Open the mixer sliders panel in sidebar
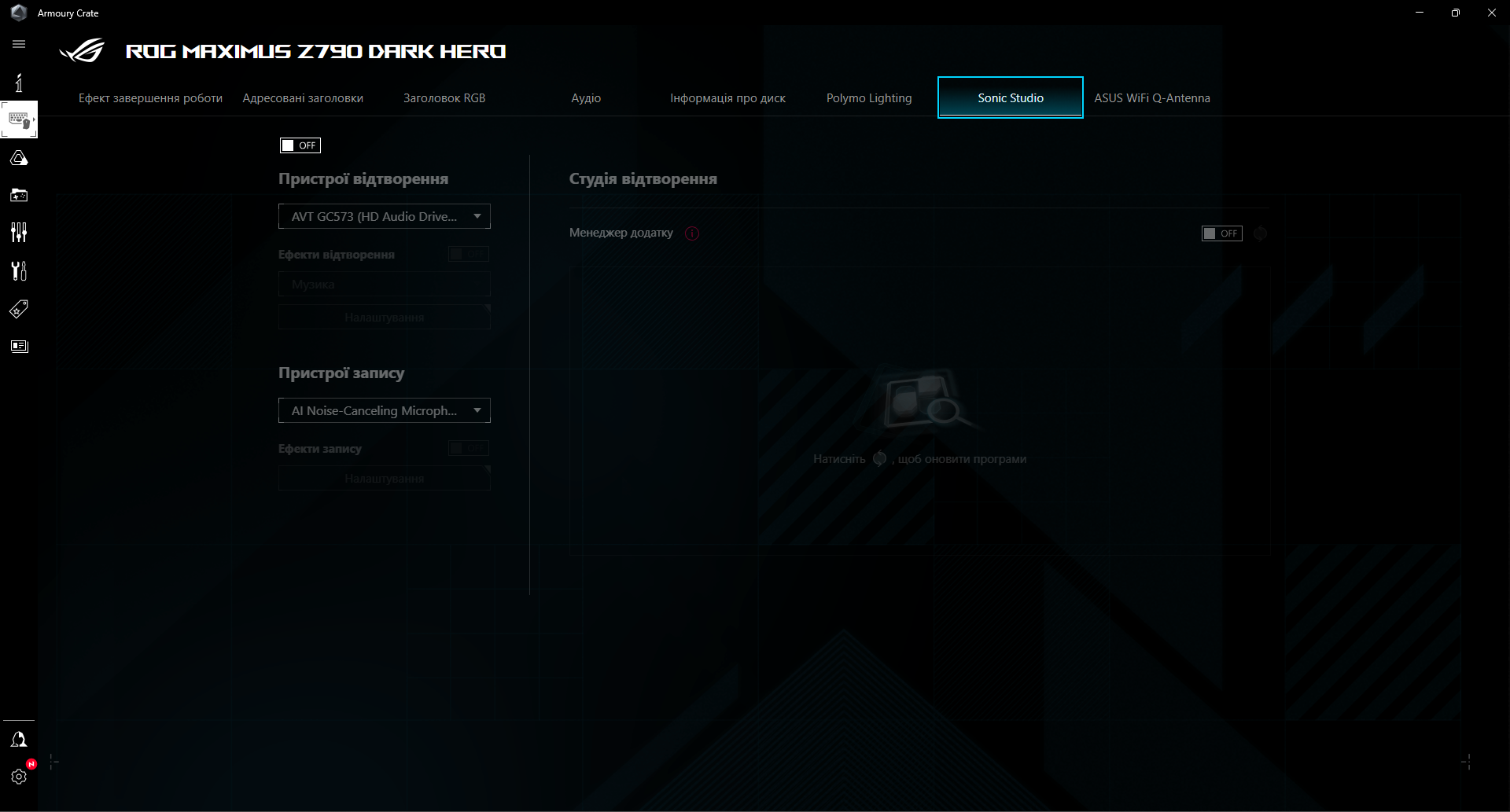The height and width of the screenshot is (812, 1510). tap(18, 232)
